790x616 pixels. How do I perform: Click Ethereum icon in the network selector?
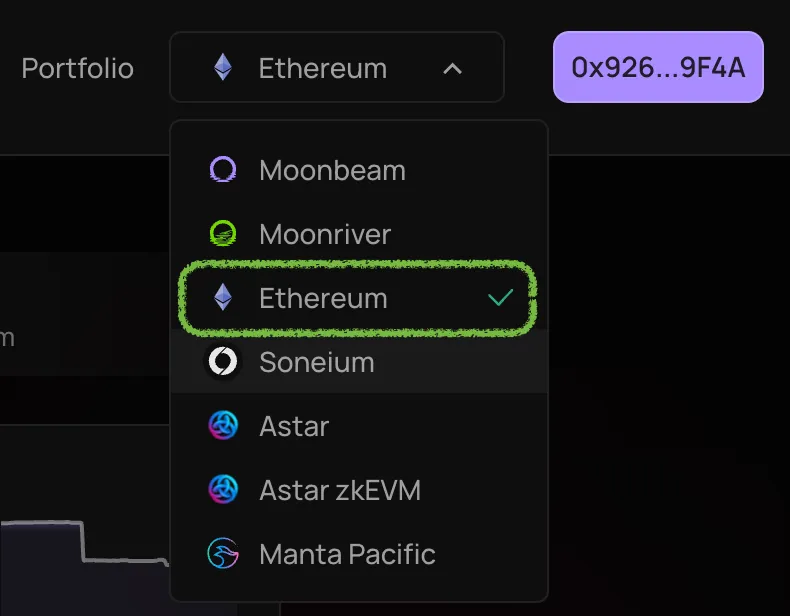pos(223,67)
